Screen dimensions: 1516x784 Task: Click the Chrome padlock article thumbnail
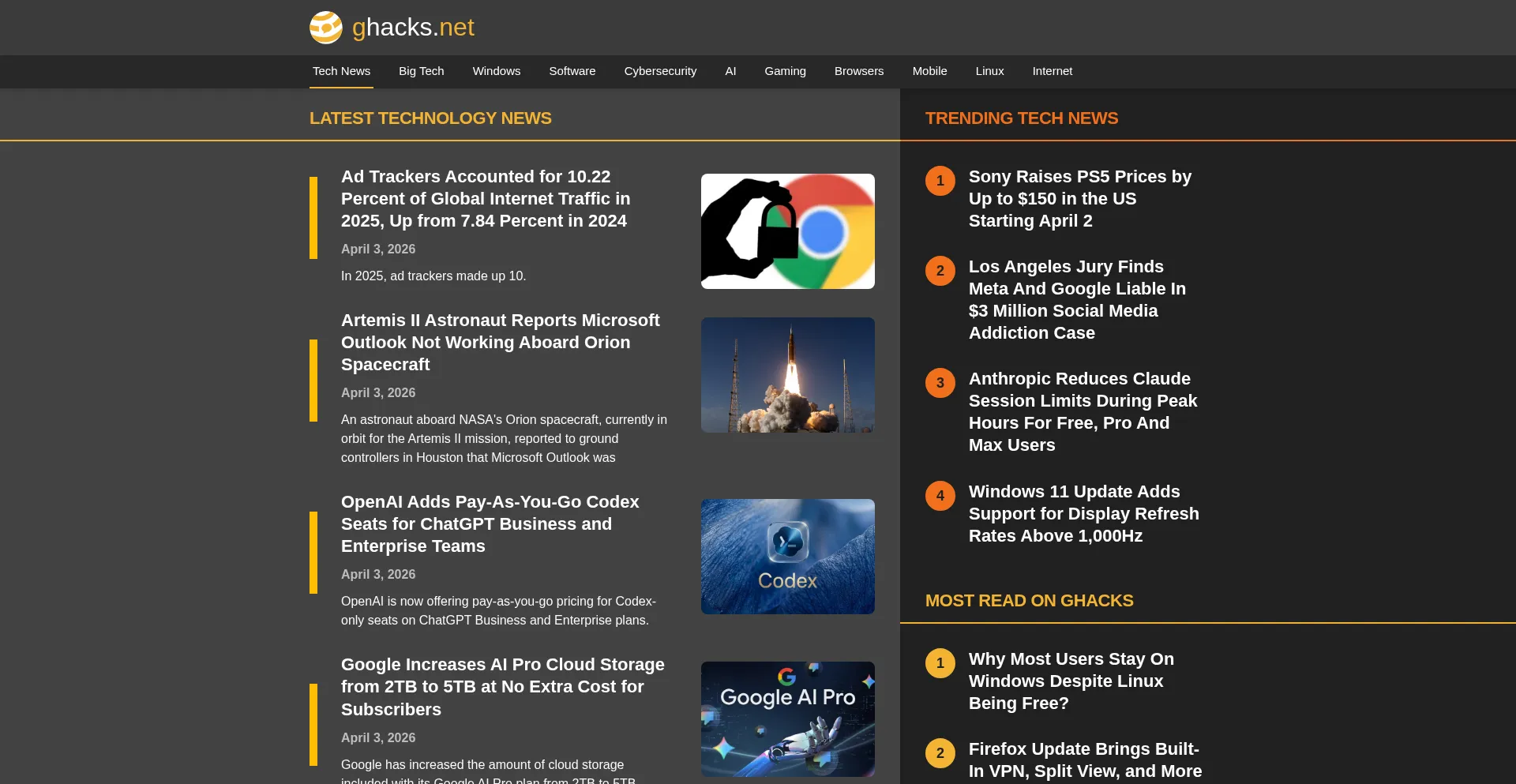[x=788, y=231]
